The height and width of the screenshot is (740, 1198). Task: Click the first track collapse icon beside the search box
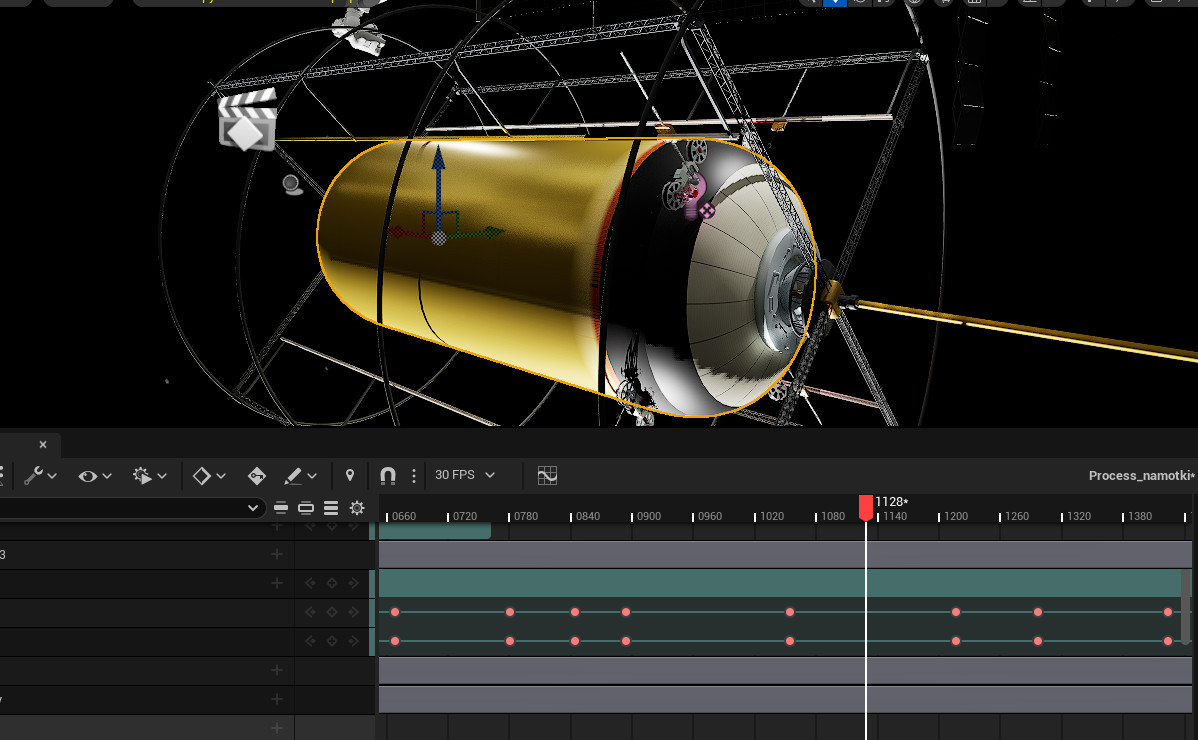(x=281, y=508)
